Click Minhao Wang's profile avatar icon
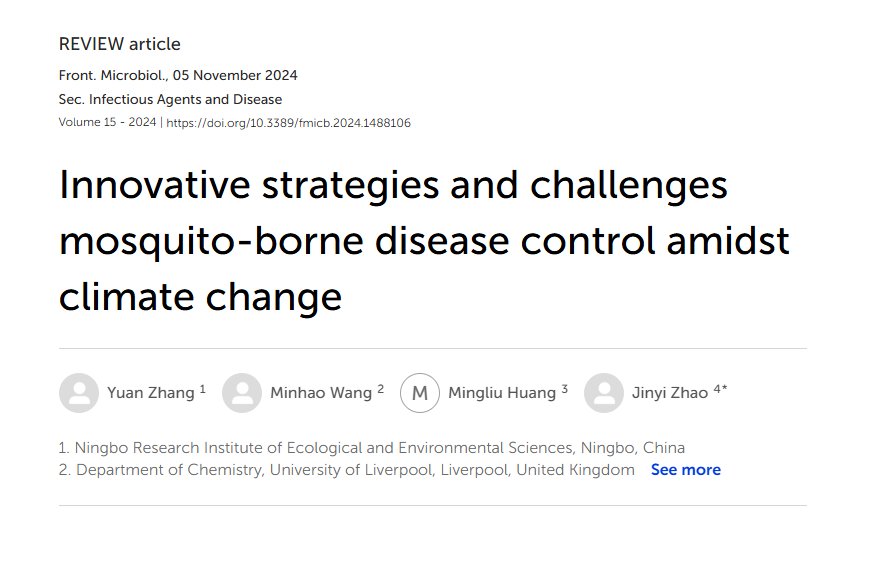Image resolution: width=893 pixels, height=561 pixels. click(x=242, y=393)
